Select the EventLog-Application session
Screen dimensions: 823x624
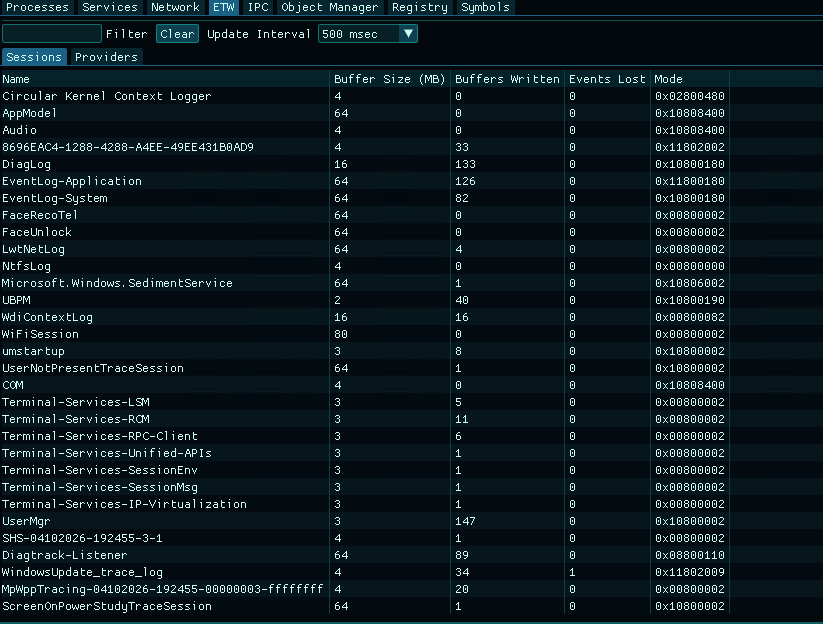click(365, 181)
